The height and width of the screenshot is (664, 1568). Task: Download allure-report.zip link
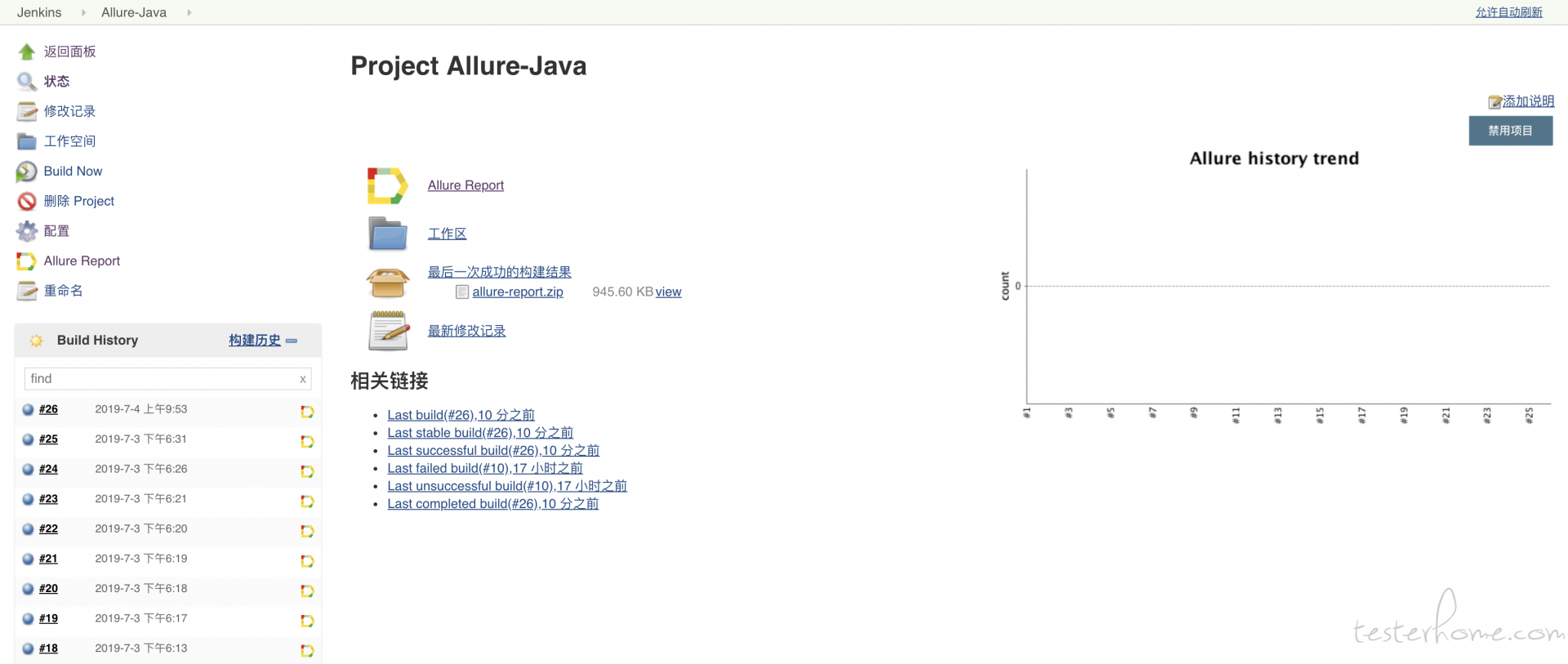518,292
